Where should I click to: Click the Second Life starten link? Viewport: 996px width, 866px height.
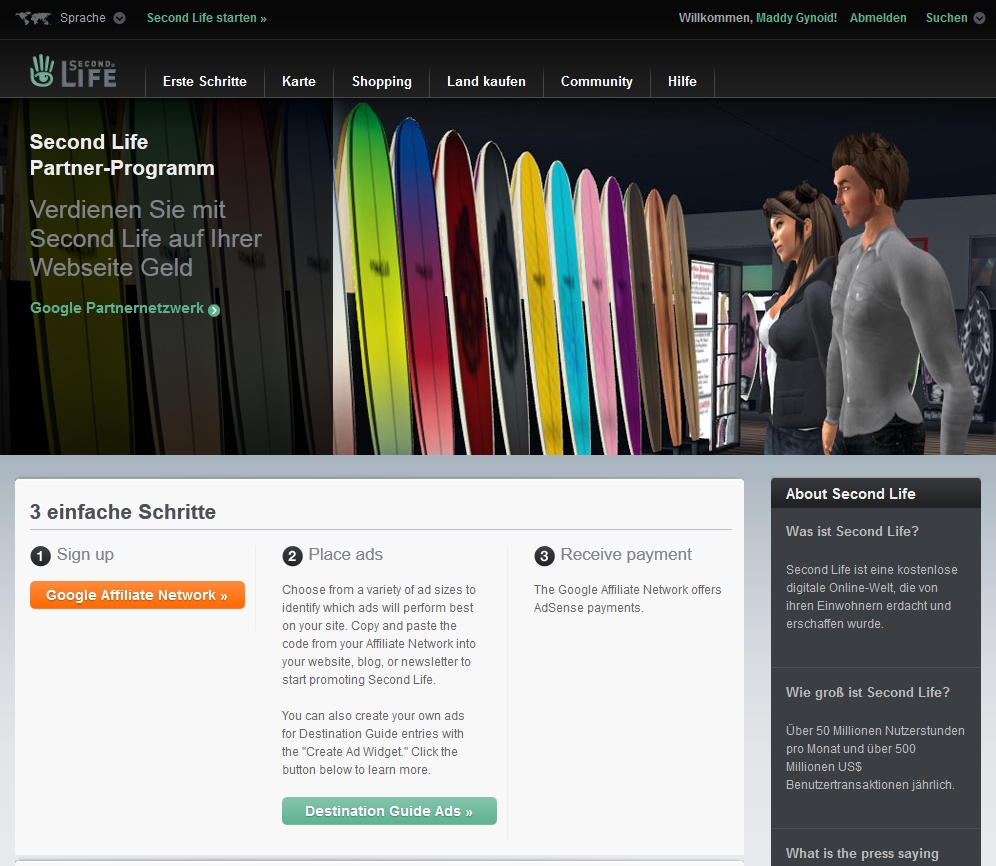click(x=206, y=18)
